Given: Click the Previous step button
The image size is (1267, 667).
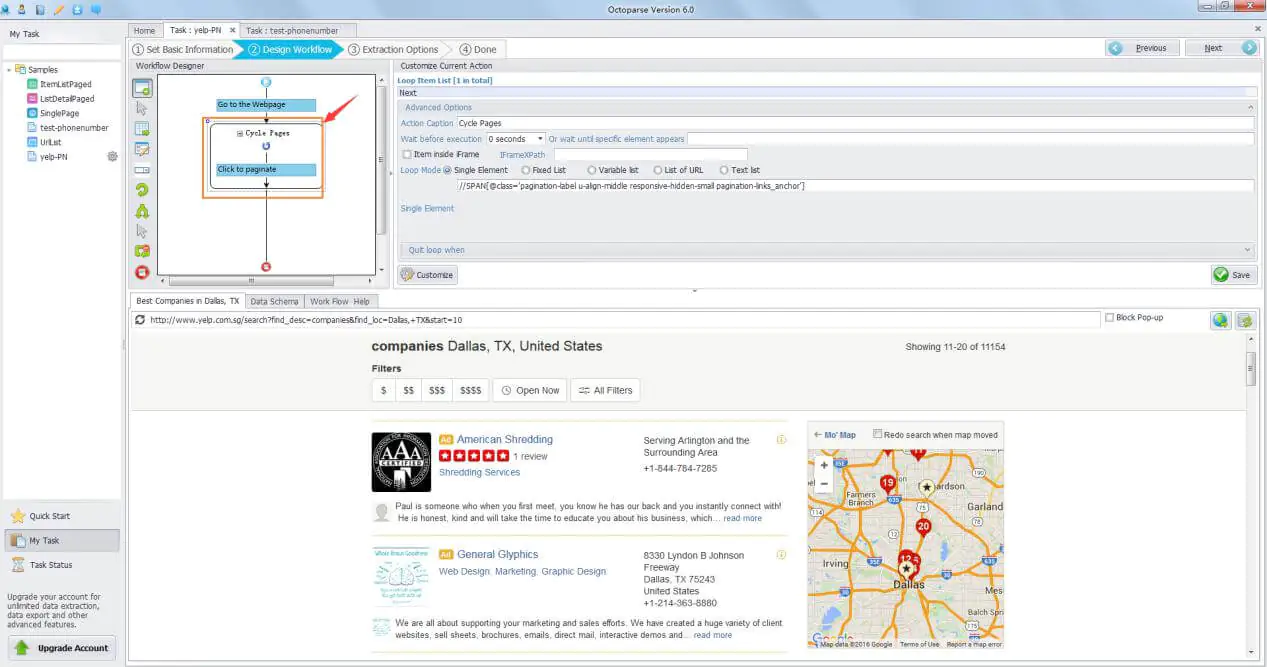Looking at the screenshot, I should coord(1142,48).
